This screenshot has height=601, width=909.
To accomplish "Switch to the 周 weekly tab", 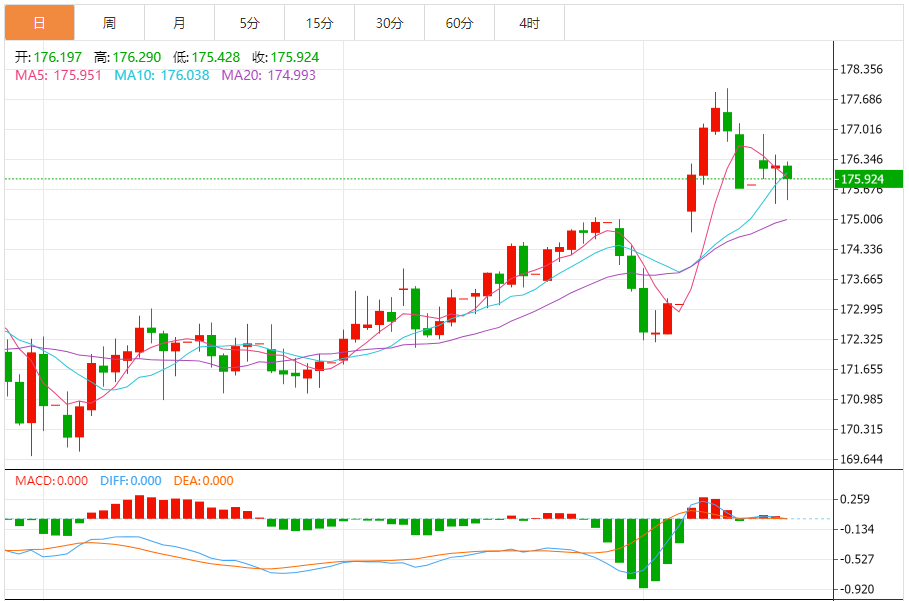I will [110, 23].
